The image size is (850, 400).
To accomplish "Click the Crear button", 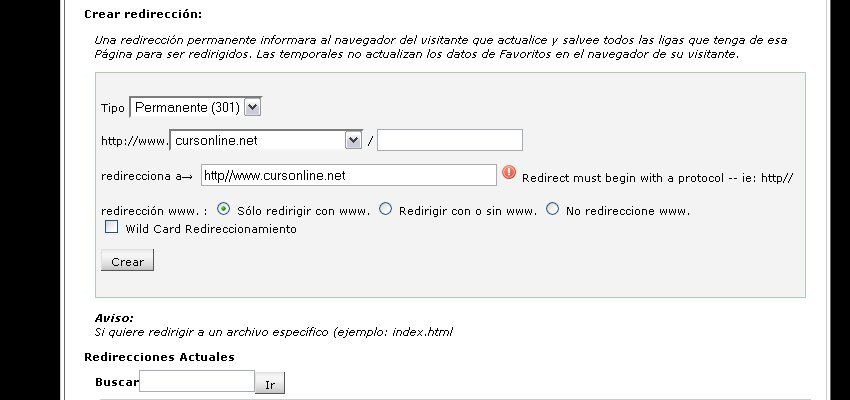I will click(x=127, y=260).
